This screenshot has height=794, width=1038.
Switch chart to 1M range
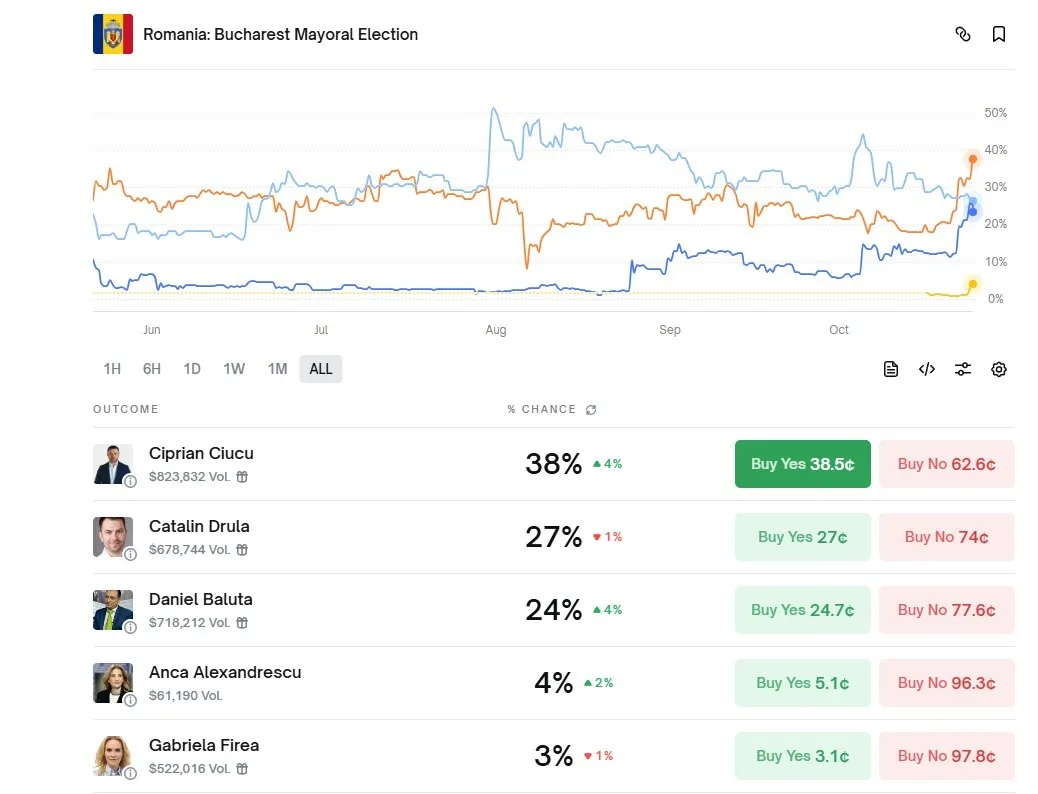coord(277,369)
